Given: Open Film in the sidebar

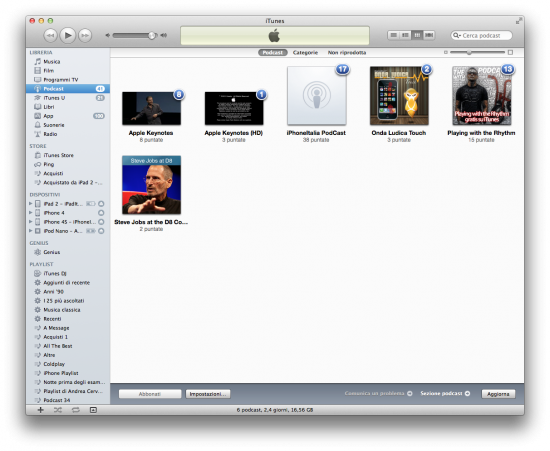Looking at the screenshot, I should click(68, 70).
